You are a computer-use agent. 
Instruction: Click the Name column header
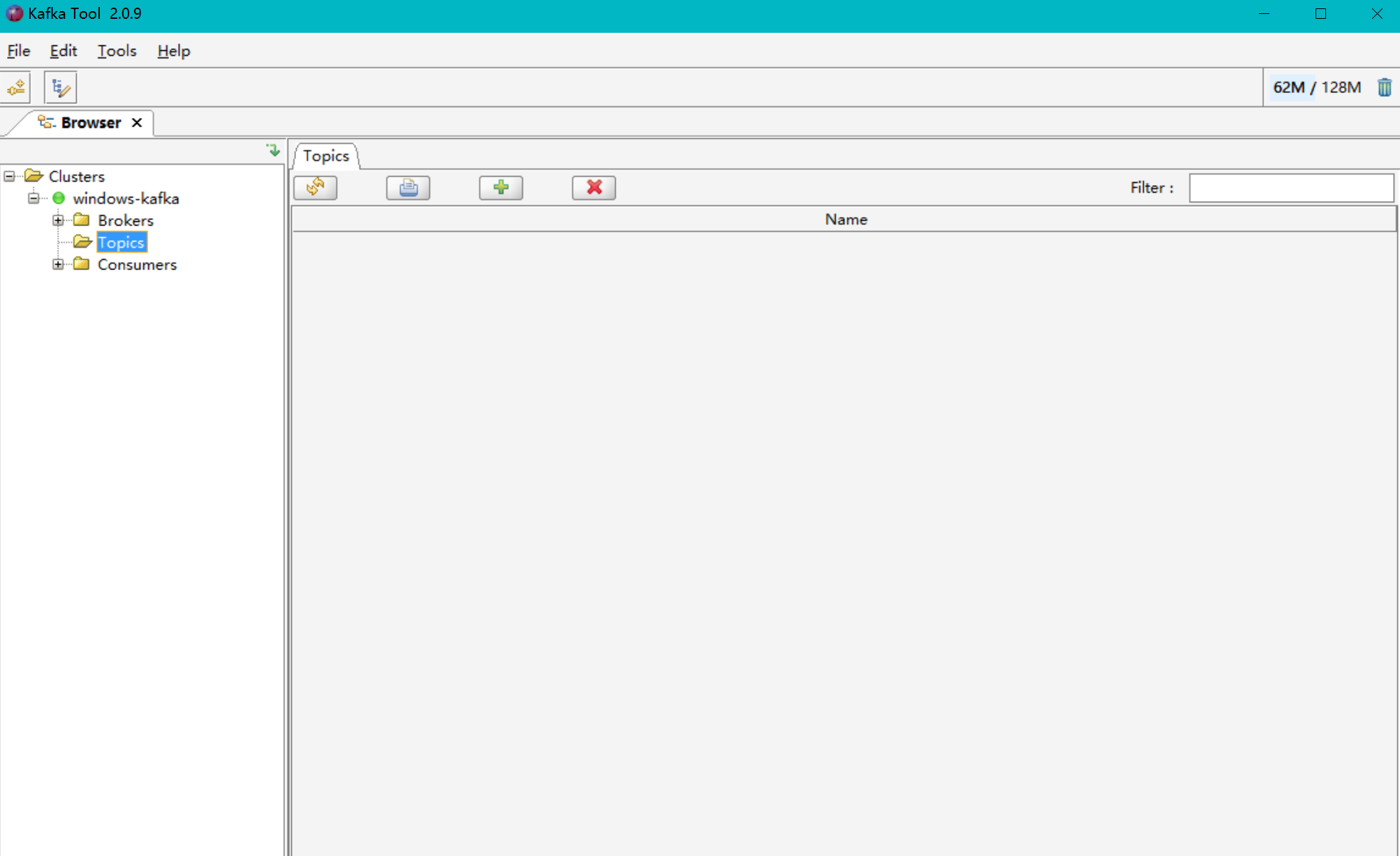(845, 219)
